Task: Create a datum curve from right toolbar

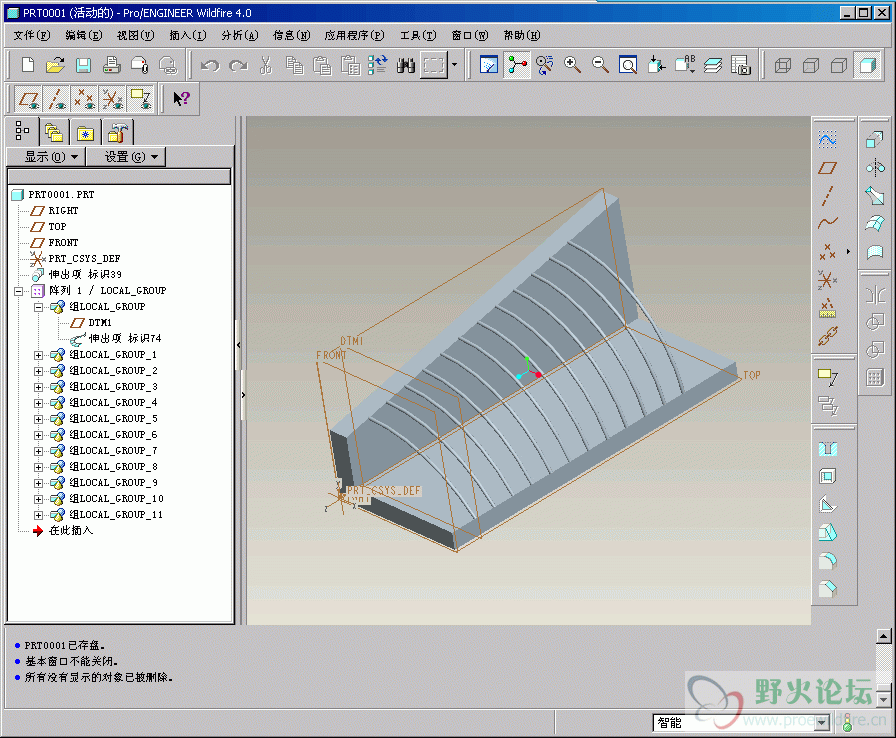Action: [x=827, y=223]
